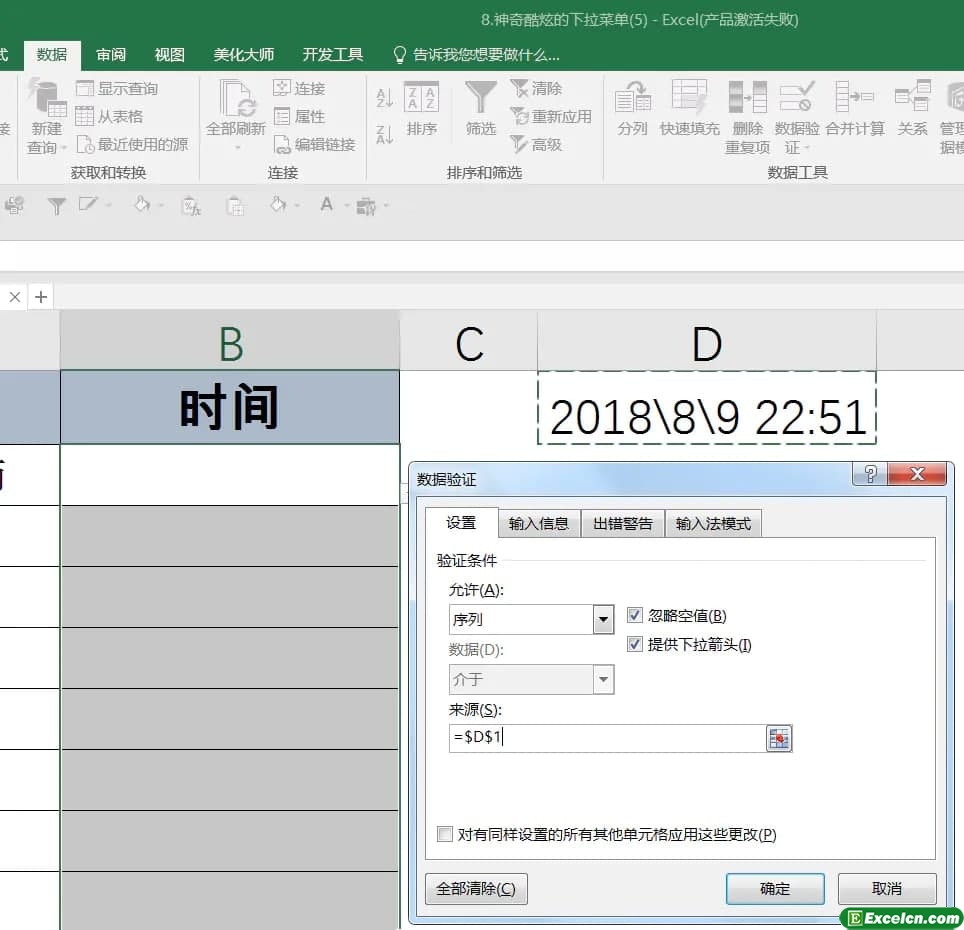Open Recent Sources (最近使用的源)

132,144
